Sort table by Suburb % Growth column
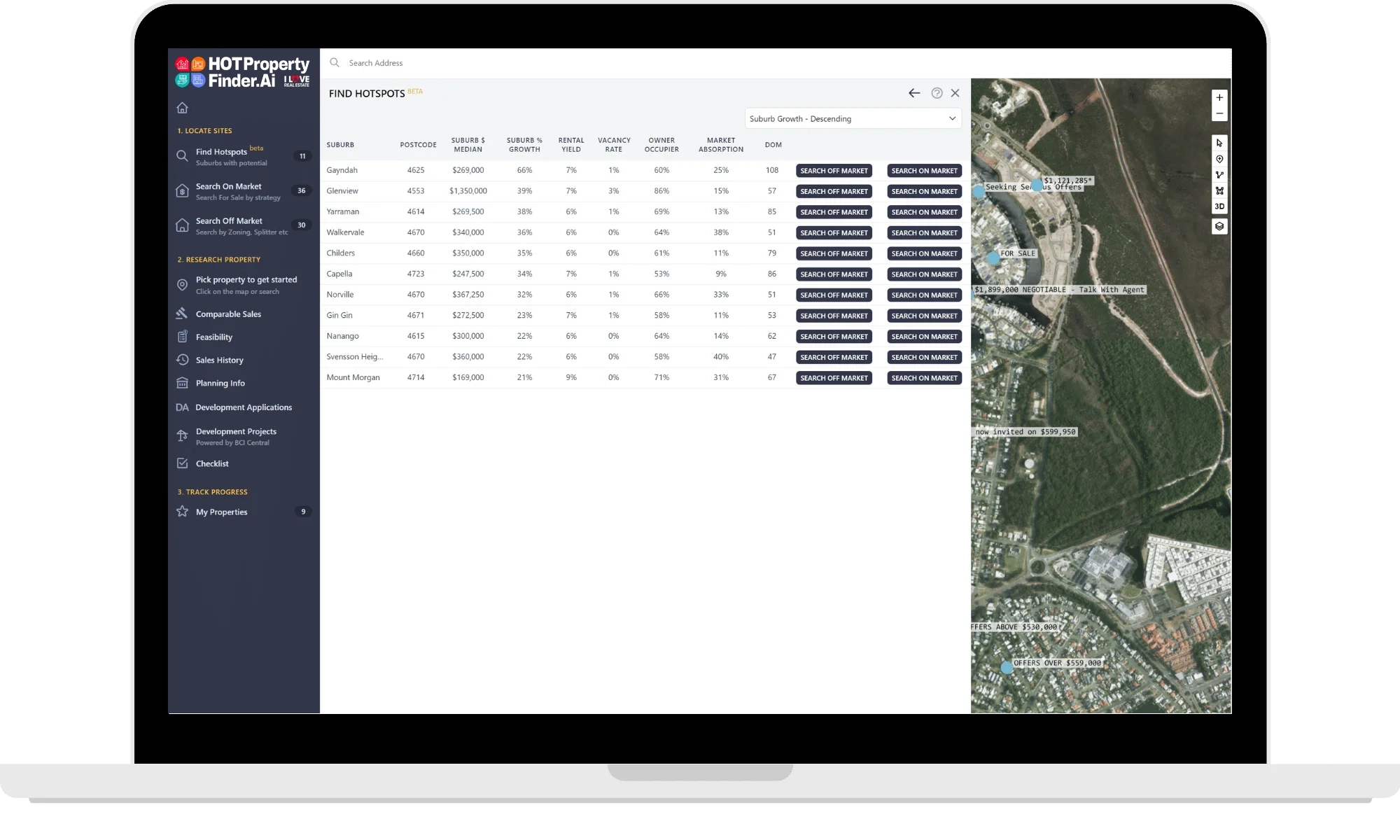 coord(524,145)
